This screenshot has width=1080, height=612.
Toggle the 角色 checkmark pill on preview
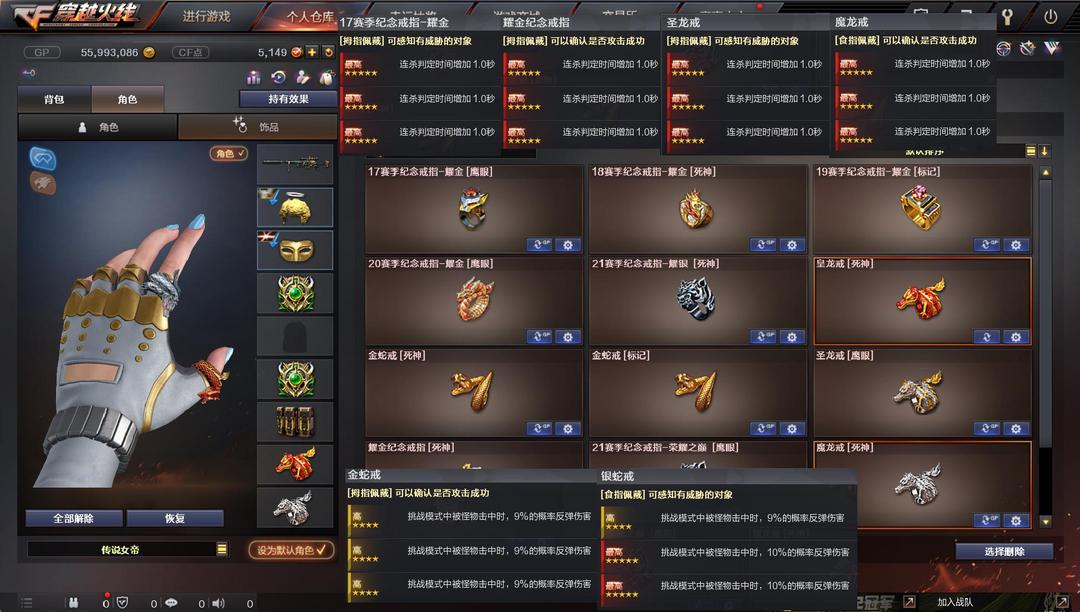228,154
